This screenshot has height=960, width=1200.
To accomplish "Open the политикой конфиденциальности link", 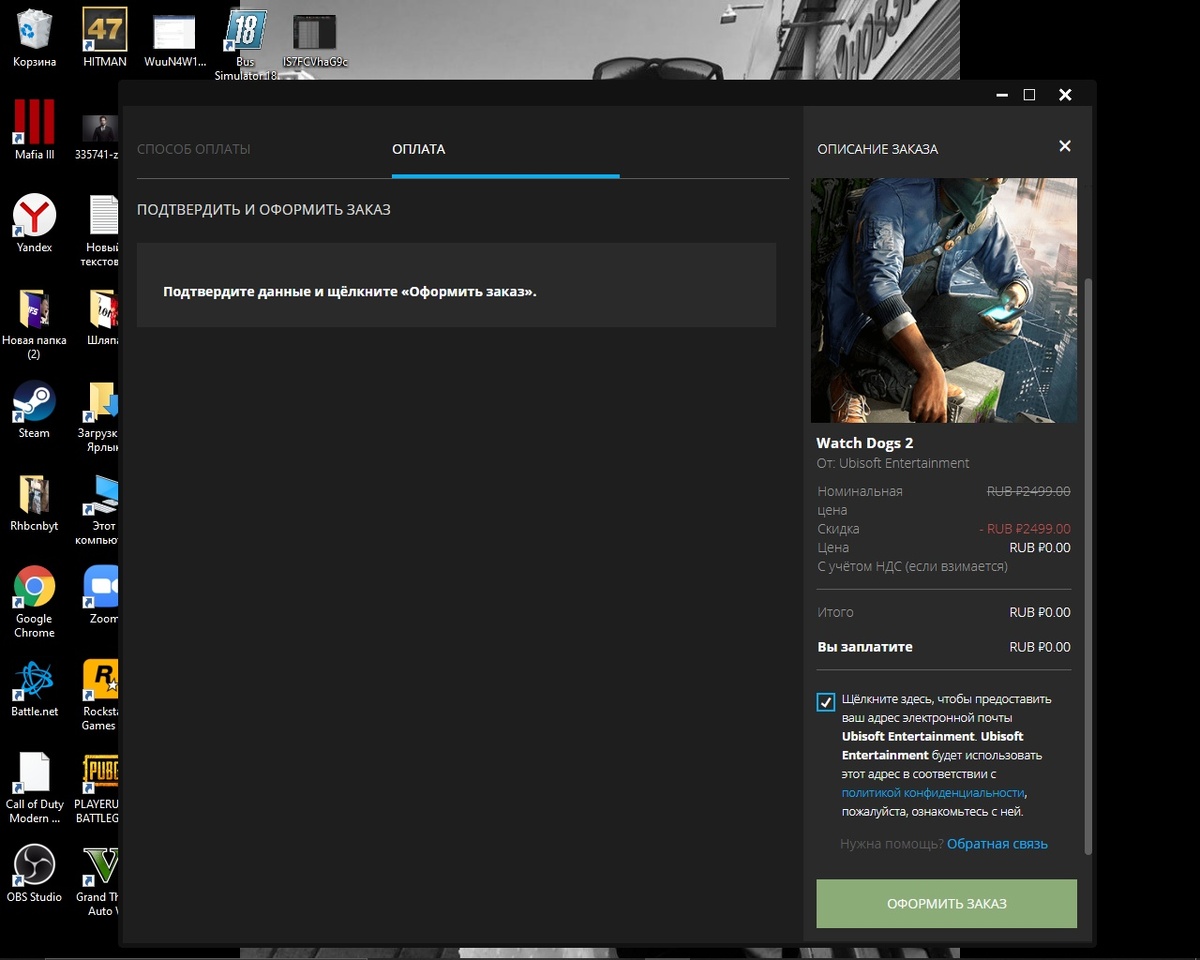I will point(933,793).
